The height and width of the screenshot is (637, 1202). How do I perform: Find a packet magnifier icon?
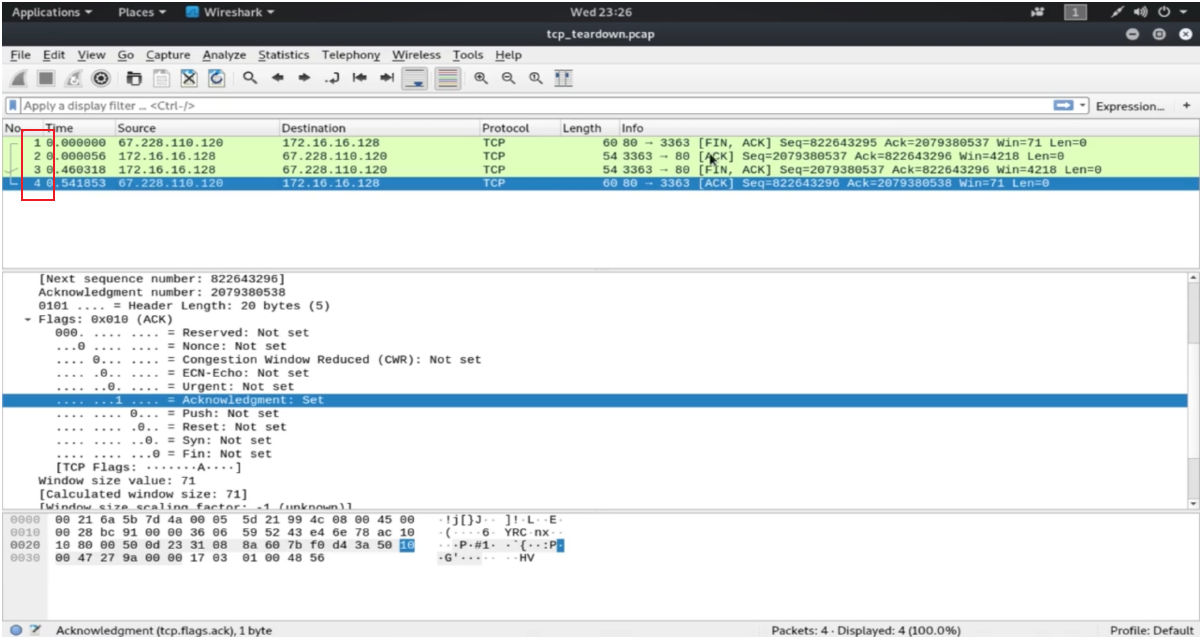[250, 78]
